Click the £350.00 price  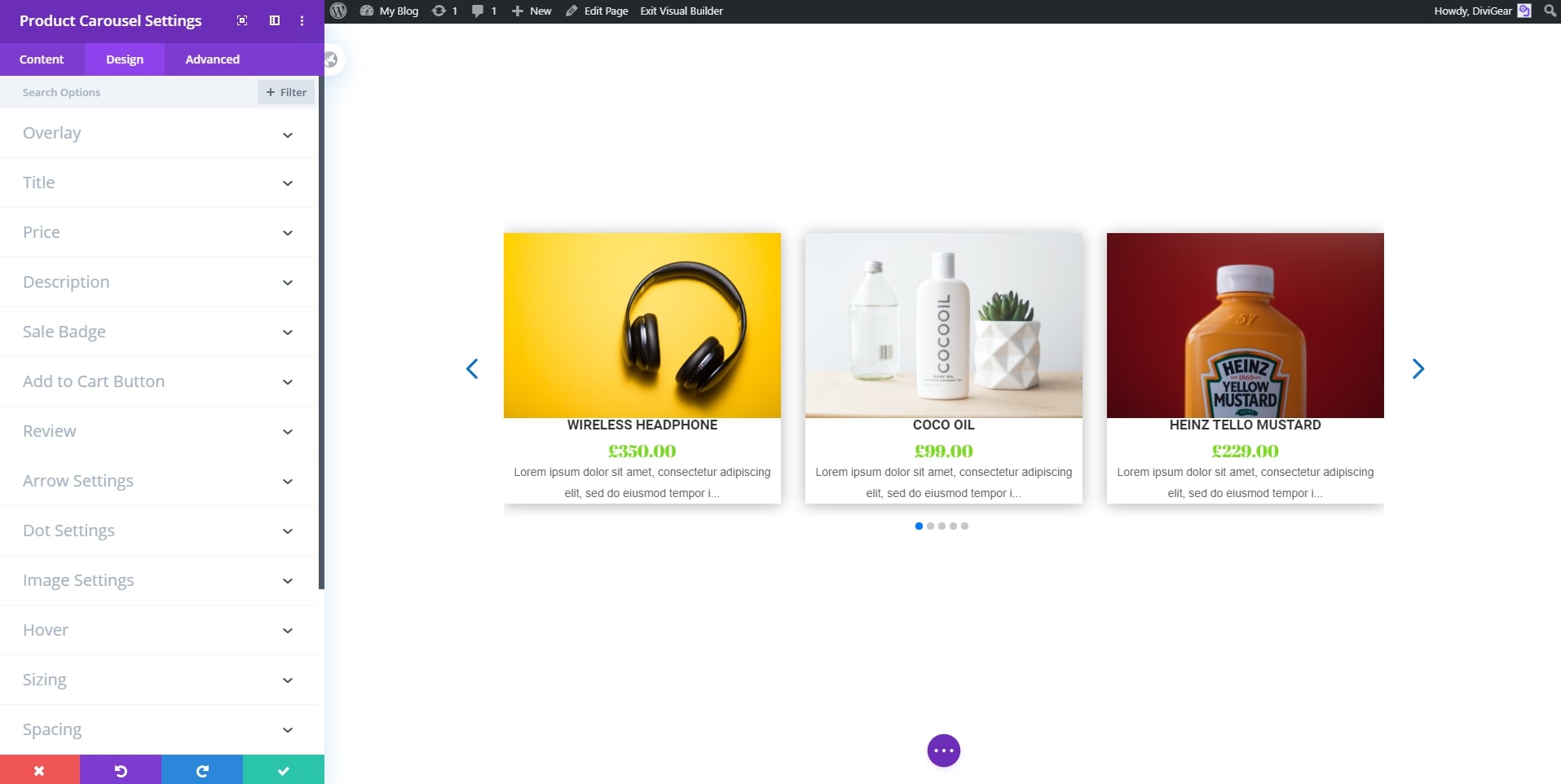coord(642,451)
